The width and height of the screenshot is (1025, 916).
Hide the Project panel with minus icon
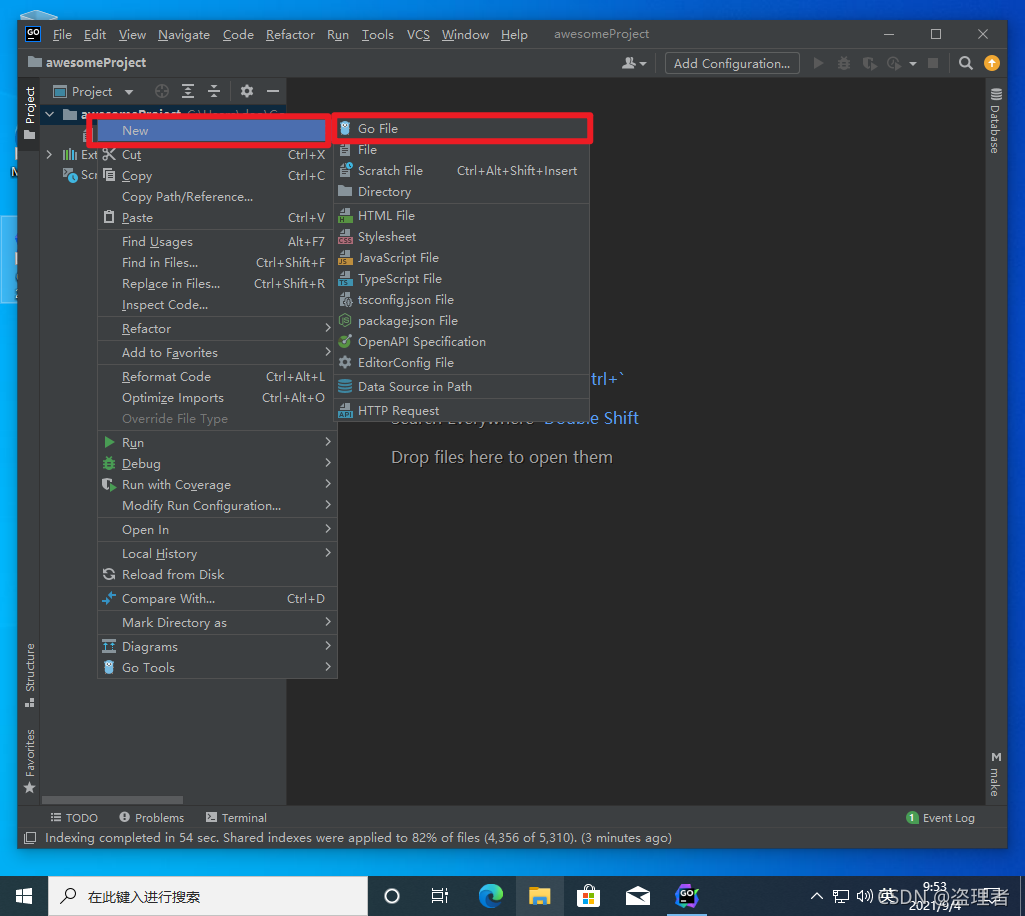coord(273,92)
